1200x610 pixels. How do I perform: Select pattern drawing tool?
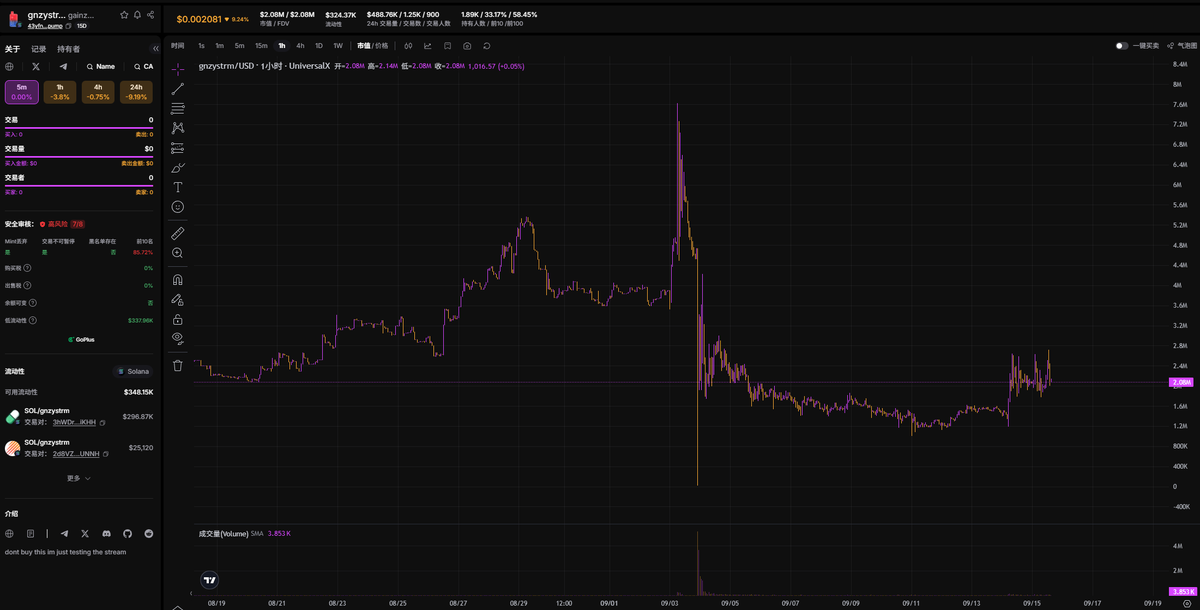click(178, 128)
